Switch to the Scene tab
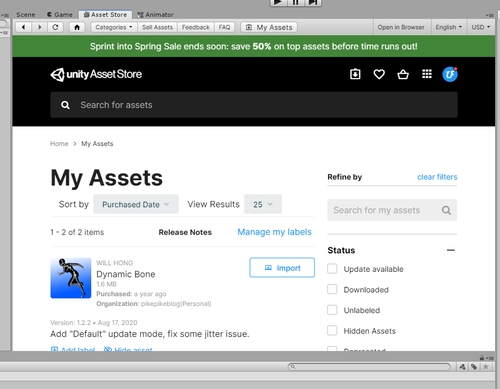 (x=26, y=15)
